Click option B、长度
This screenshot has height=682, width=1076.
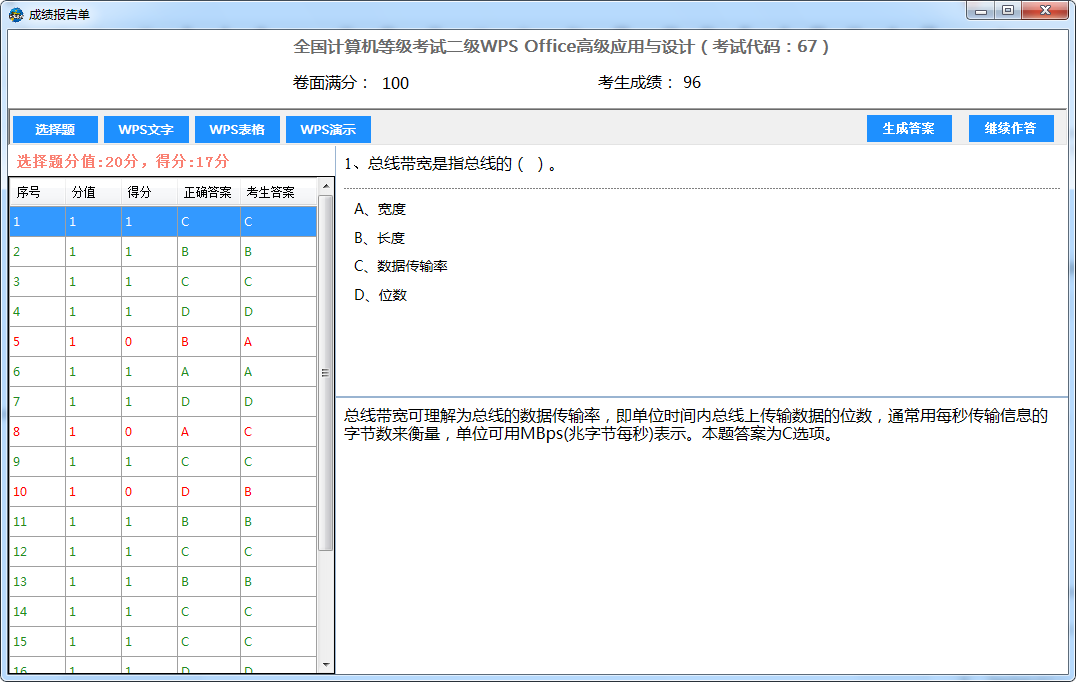tap(379, 238)
